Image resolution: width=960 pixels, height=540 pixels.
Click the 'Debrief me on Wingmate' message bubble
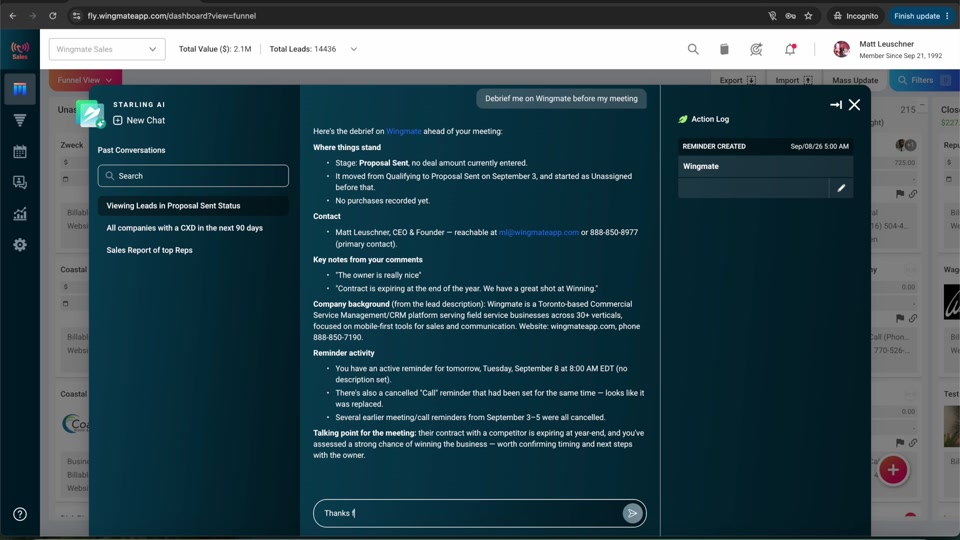(561, 99)
